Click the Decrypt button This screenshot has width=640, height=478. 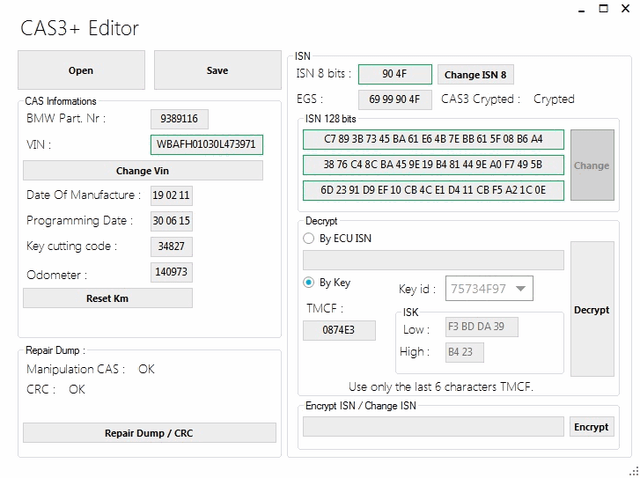pos(592,309)
